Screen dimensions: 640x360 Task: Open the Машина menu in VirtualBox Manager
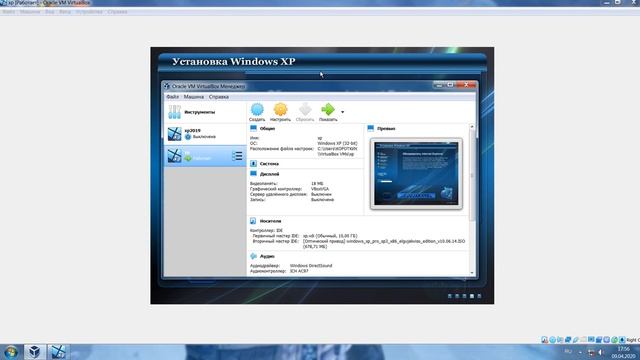pos(193,97)
